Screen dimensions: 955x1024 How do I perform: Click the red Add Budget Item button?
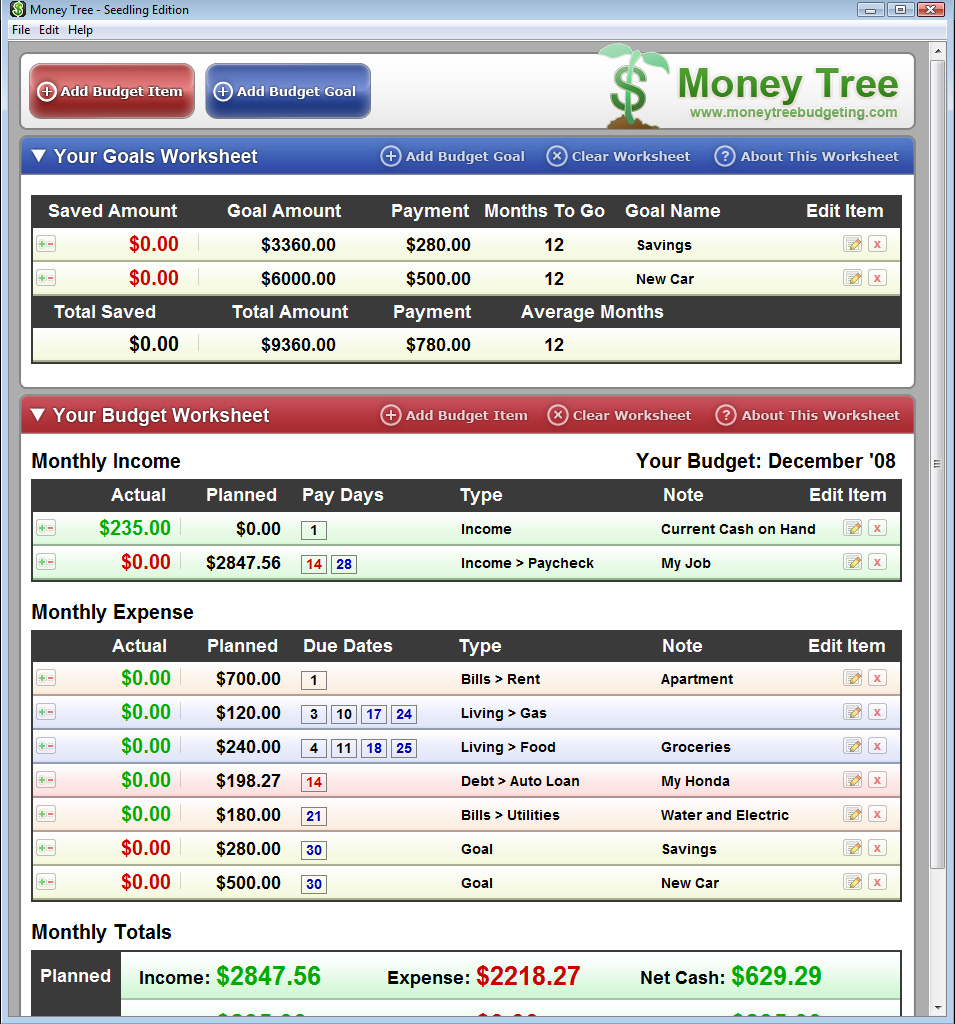[x=112, y=91]
